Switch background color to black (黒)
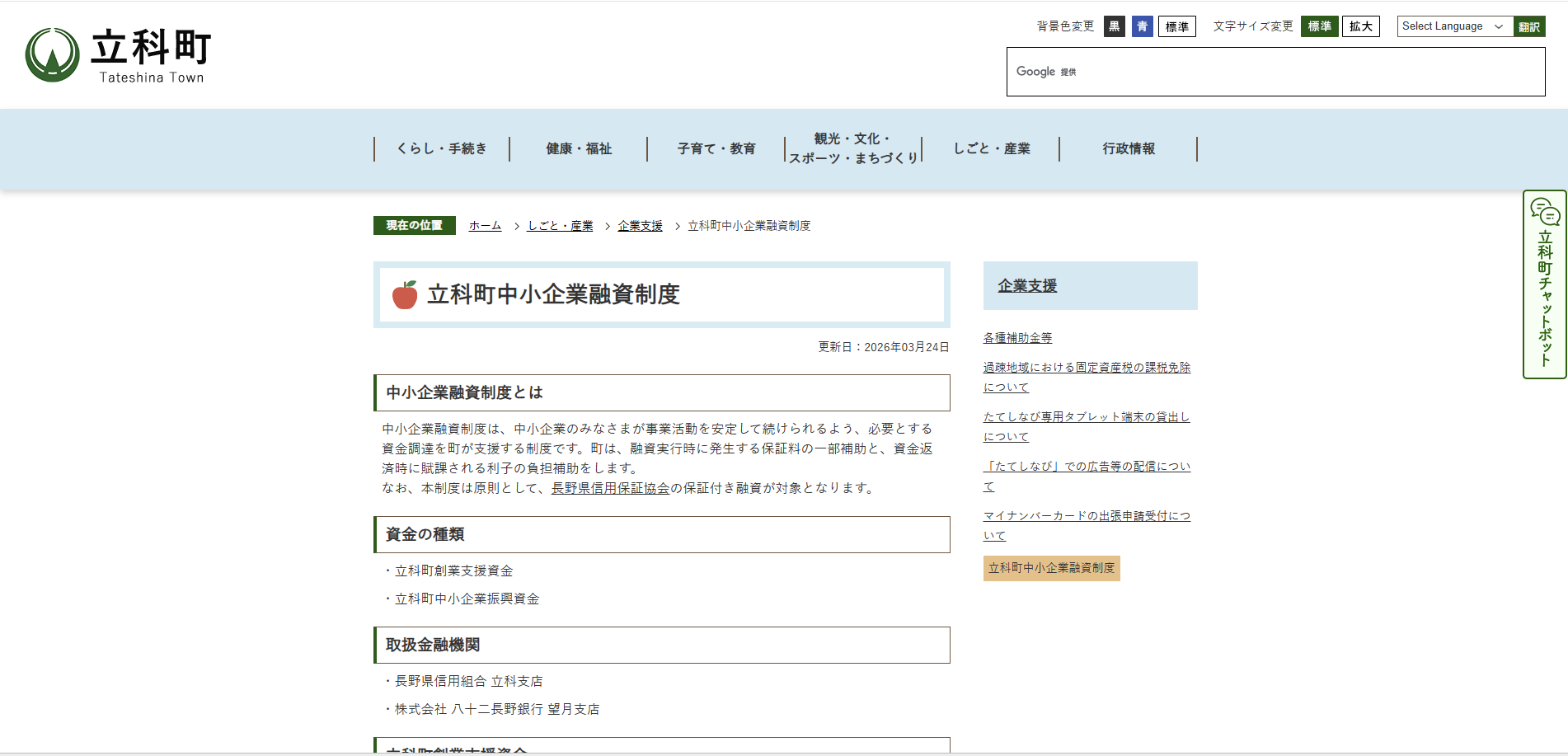Screen dimensions: 1568x756 (1115, 26)
